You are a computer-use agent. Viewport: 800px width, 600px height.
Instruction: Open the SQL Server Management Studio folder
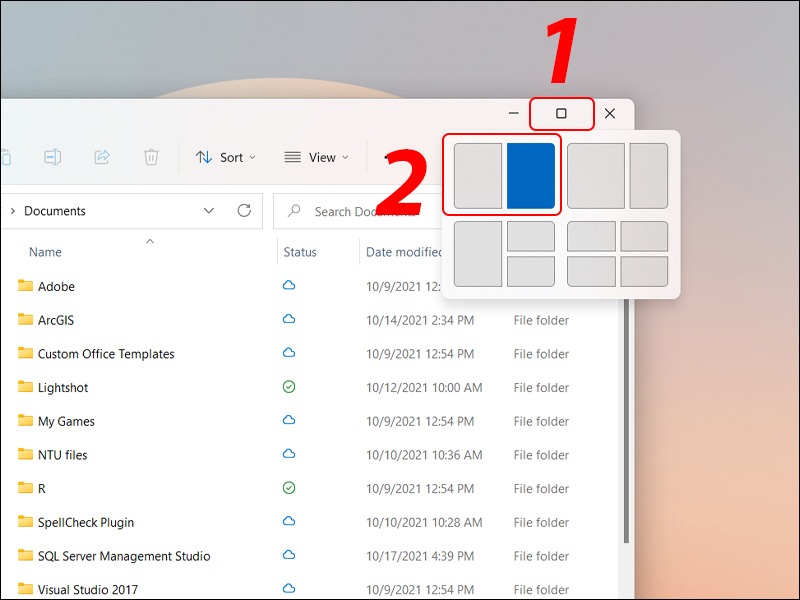coord(123,556)
